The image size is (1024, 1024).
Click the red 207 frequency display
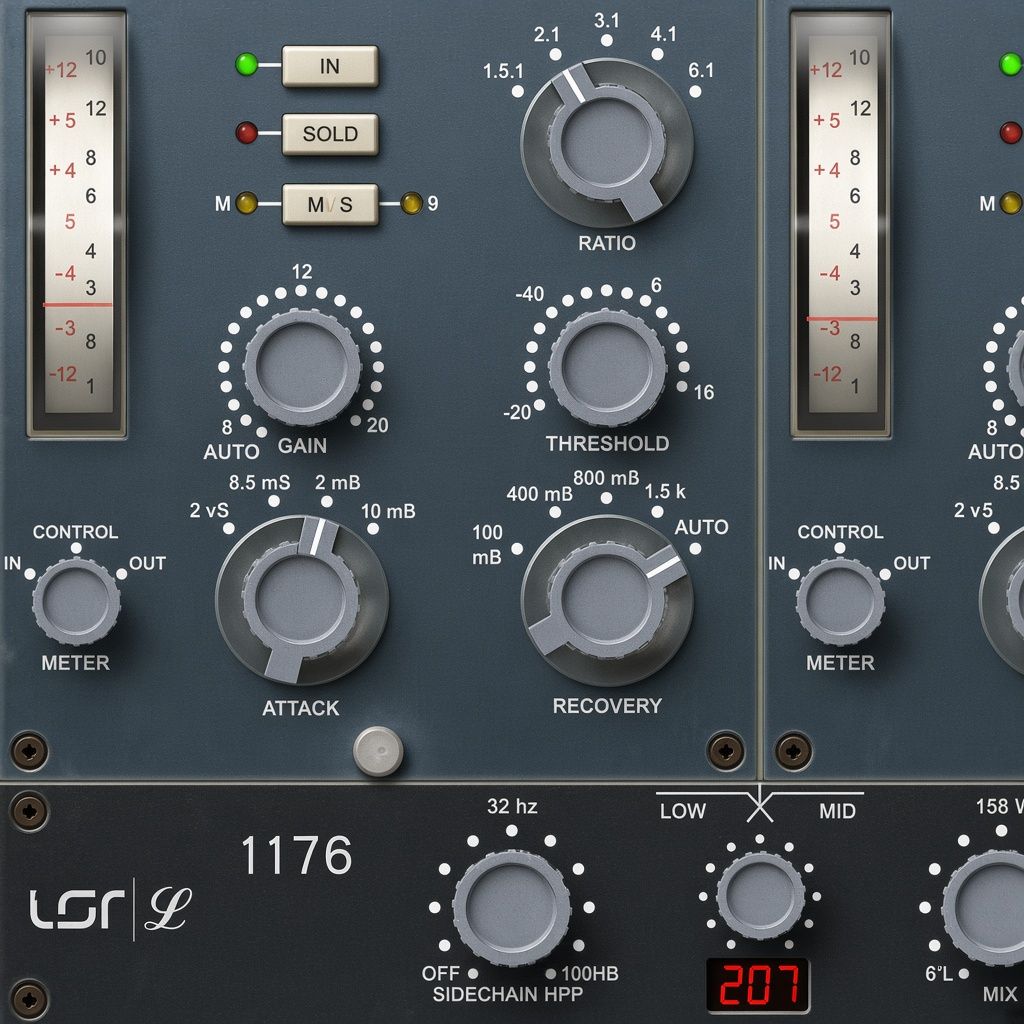(758, 985)
